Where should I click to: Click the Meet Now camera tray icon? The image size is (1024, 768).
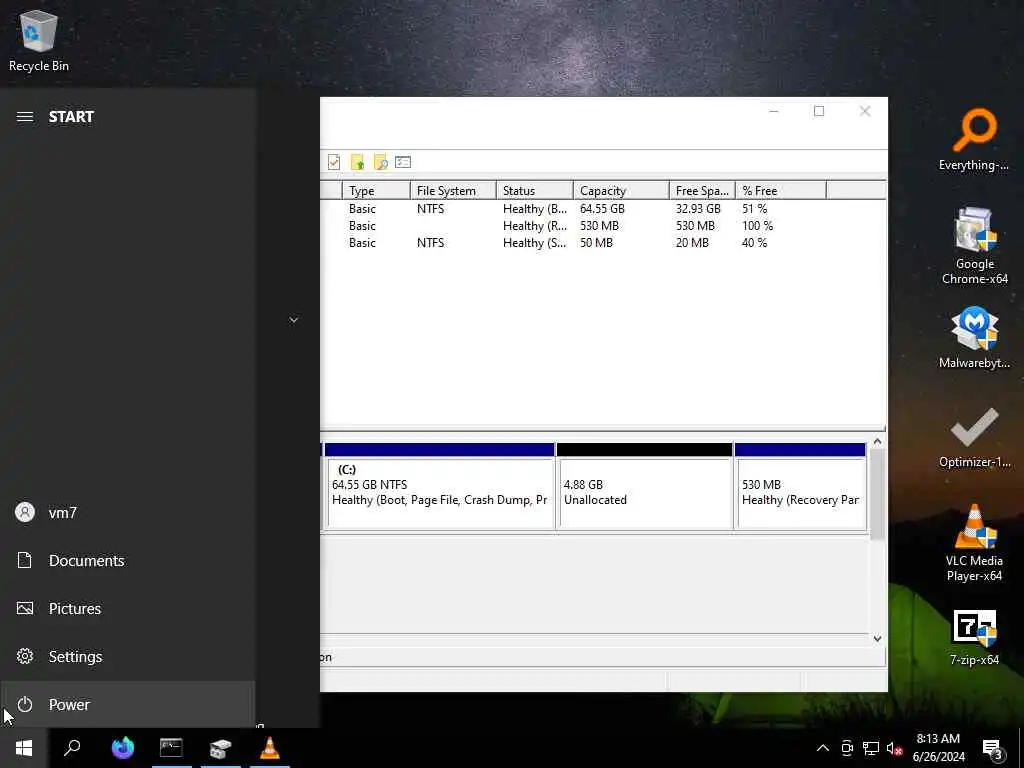[847, 748]
